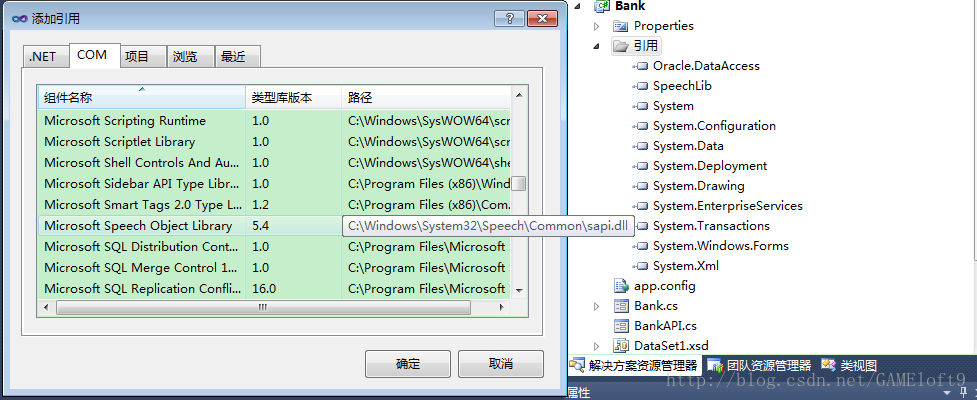
Task: Click the DataSet1.xsd dataset icon
Action: tap(621, 346)
